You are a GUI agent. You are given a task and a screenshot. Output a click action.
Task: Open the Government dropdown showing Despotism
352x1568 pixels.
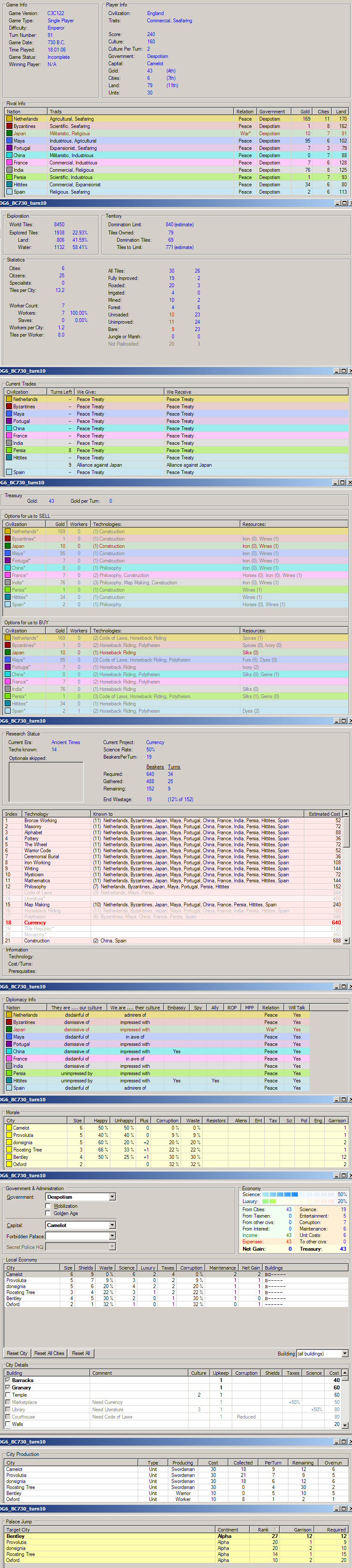pyautogui.click(x=112, y=1197)
